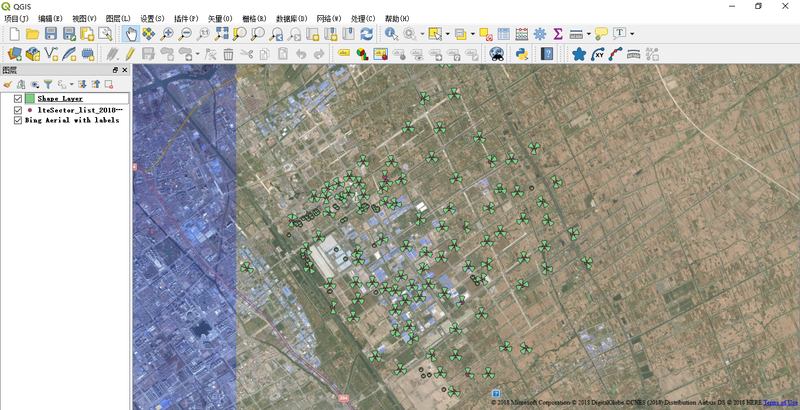The height and width of the screenshot is (410, 800).
Task: Uncheck Shape_Layer visibility checkbox
Action: pyautogui.click(x=18, y=98)
